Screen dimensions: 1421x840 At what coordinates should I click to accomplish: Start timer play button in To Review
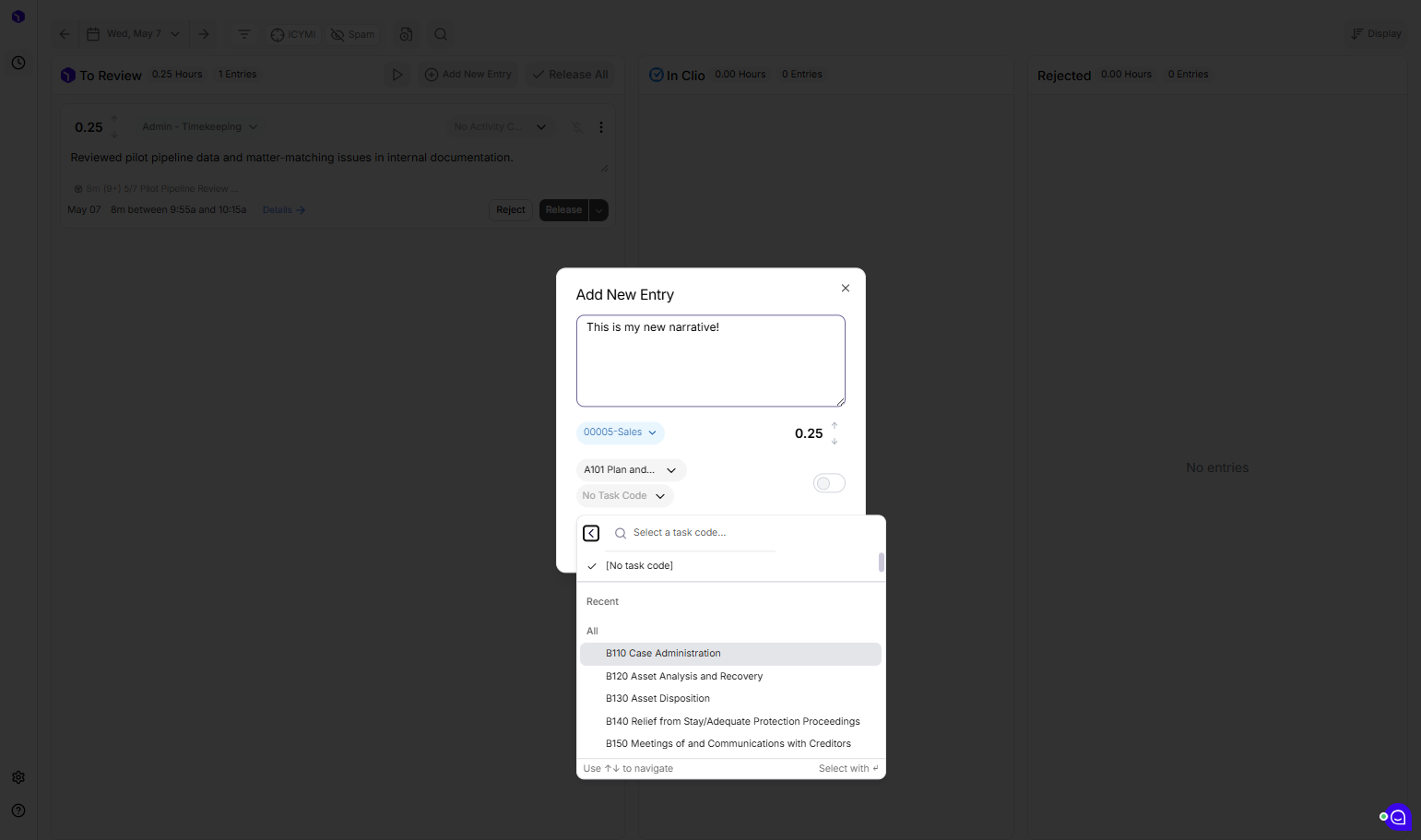397,75
